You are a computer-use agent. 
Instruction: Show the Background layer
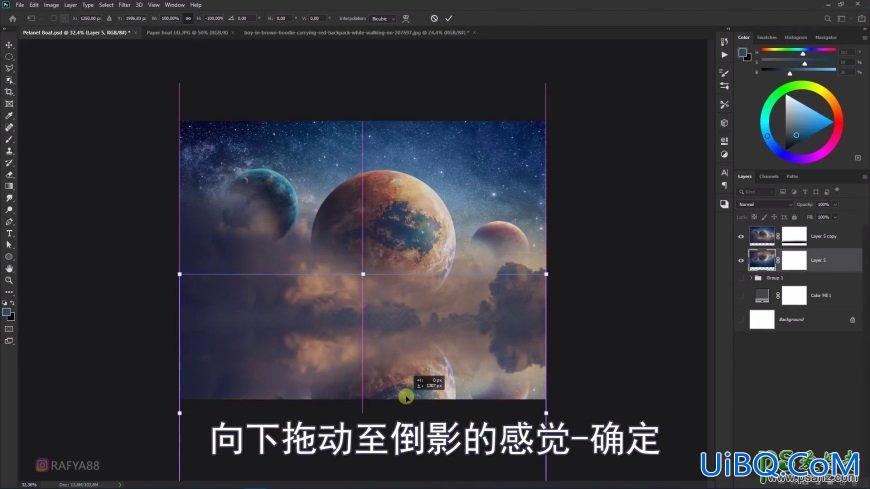click(741, 320)
